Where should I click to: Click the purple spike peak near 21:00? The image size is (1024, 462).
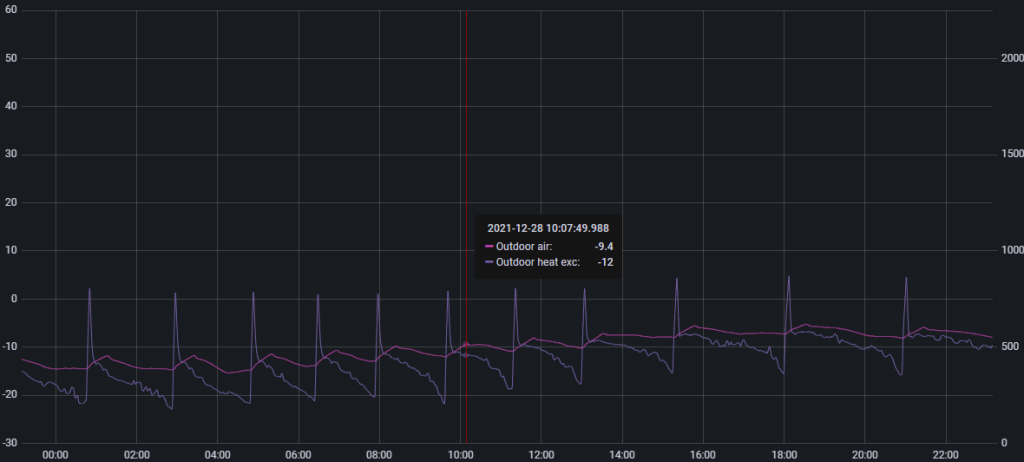(x=906, y=278)
